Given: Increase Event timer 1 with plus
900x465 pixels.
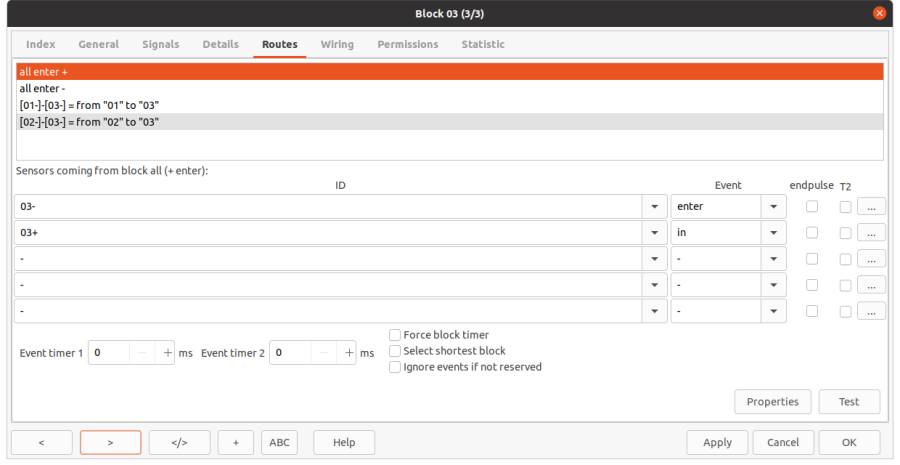Looking at the screenshot, I should [166, 353].
